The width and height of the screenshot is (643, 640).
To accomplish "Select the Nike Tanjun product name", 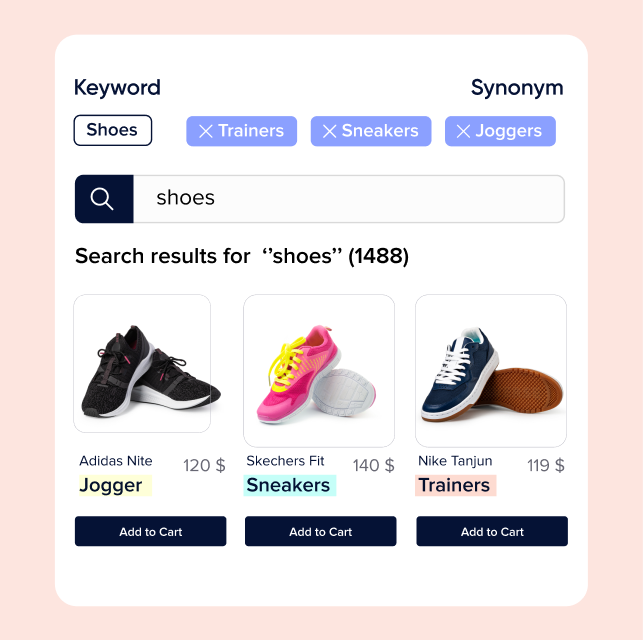I will 455,461.
